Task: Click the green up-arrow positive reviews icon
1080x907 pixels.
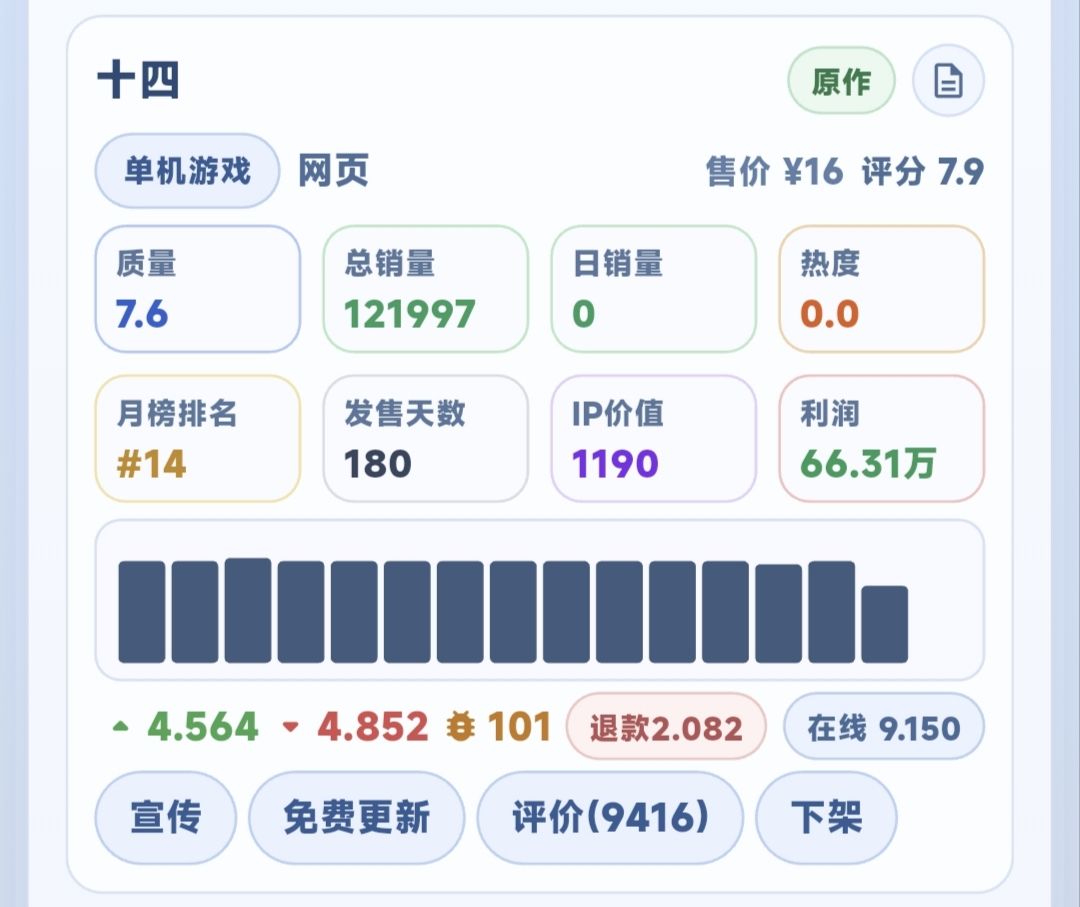Action: click(121, 726)
